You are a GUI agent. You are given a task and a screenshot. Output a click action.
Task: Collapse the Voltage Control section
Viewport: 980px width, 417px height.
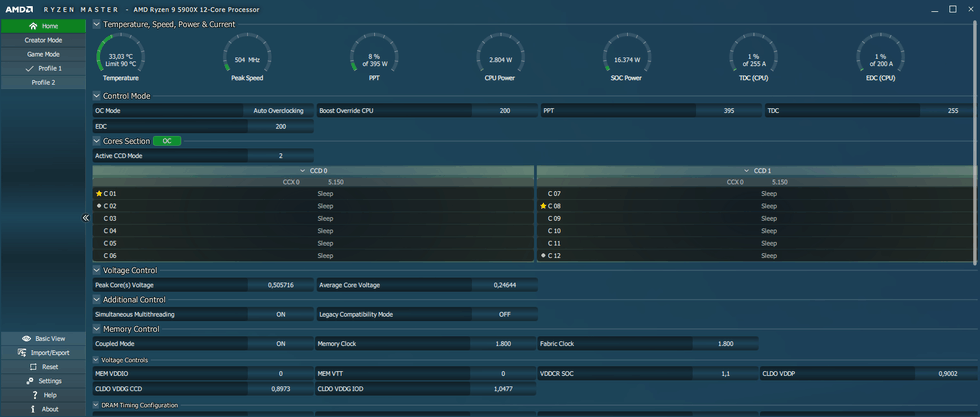(96, 270)
